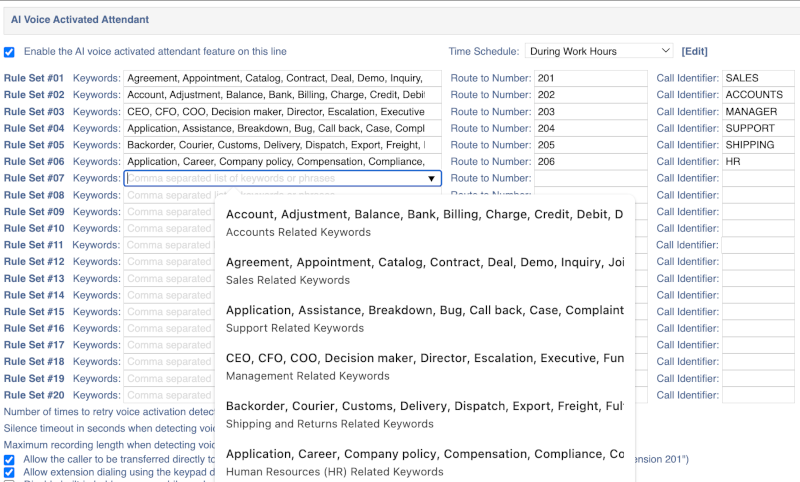Click Route to Number field containing 204
The width and height of the screenshot is (800, 482).
(591, 129)
